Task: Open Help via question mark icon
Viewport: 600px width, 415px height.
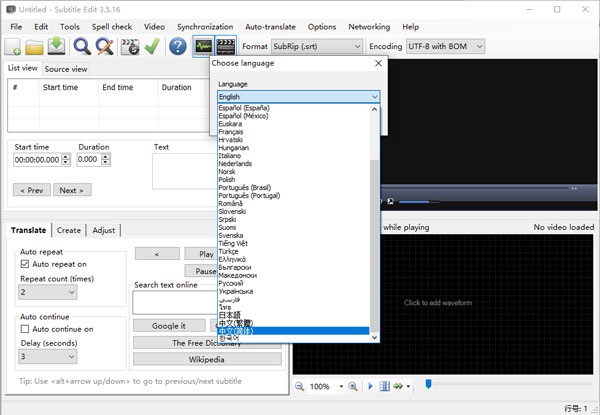Action: pos(177,46)
